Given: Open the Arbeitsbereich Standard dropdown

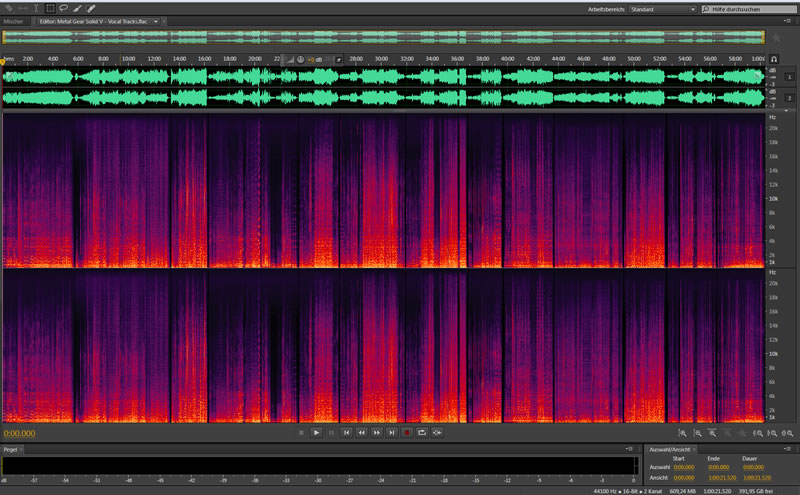Looking at the screenshot, I should (662, 9).
